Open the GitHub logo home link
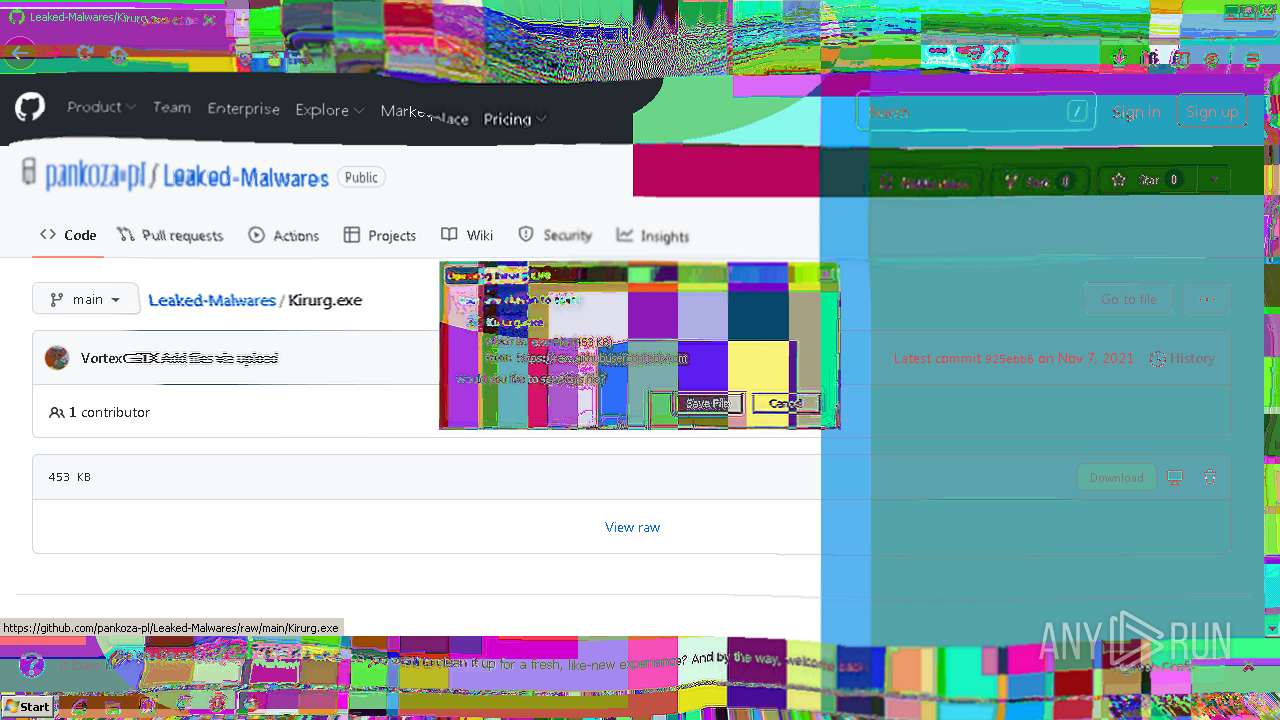 (30, 107)
